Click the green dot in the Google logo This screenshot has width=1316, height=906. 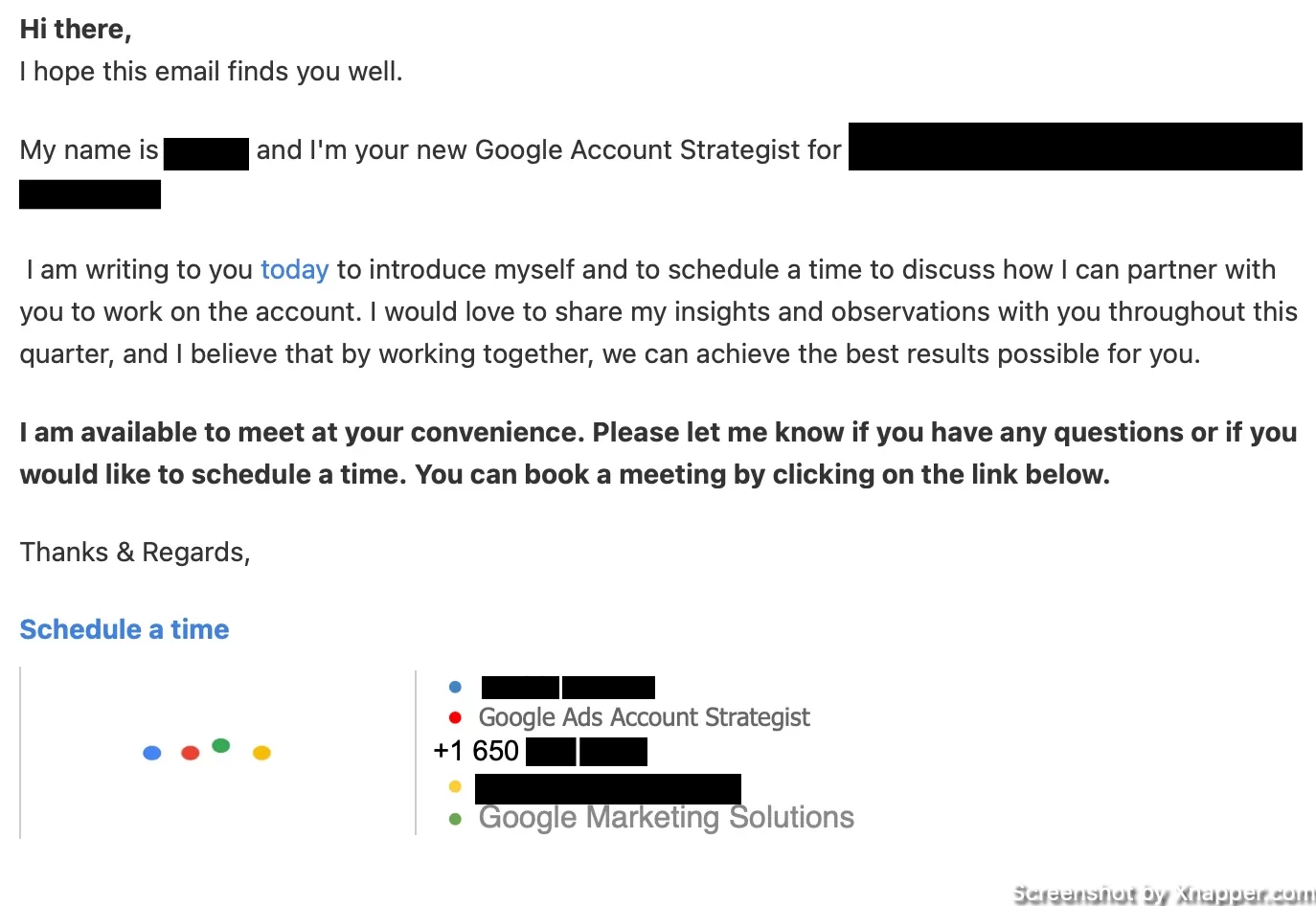pos(221,746)
